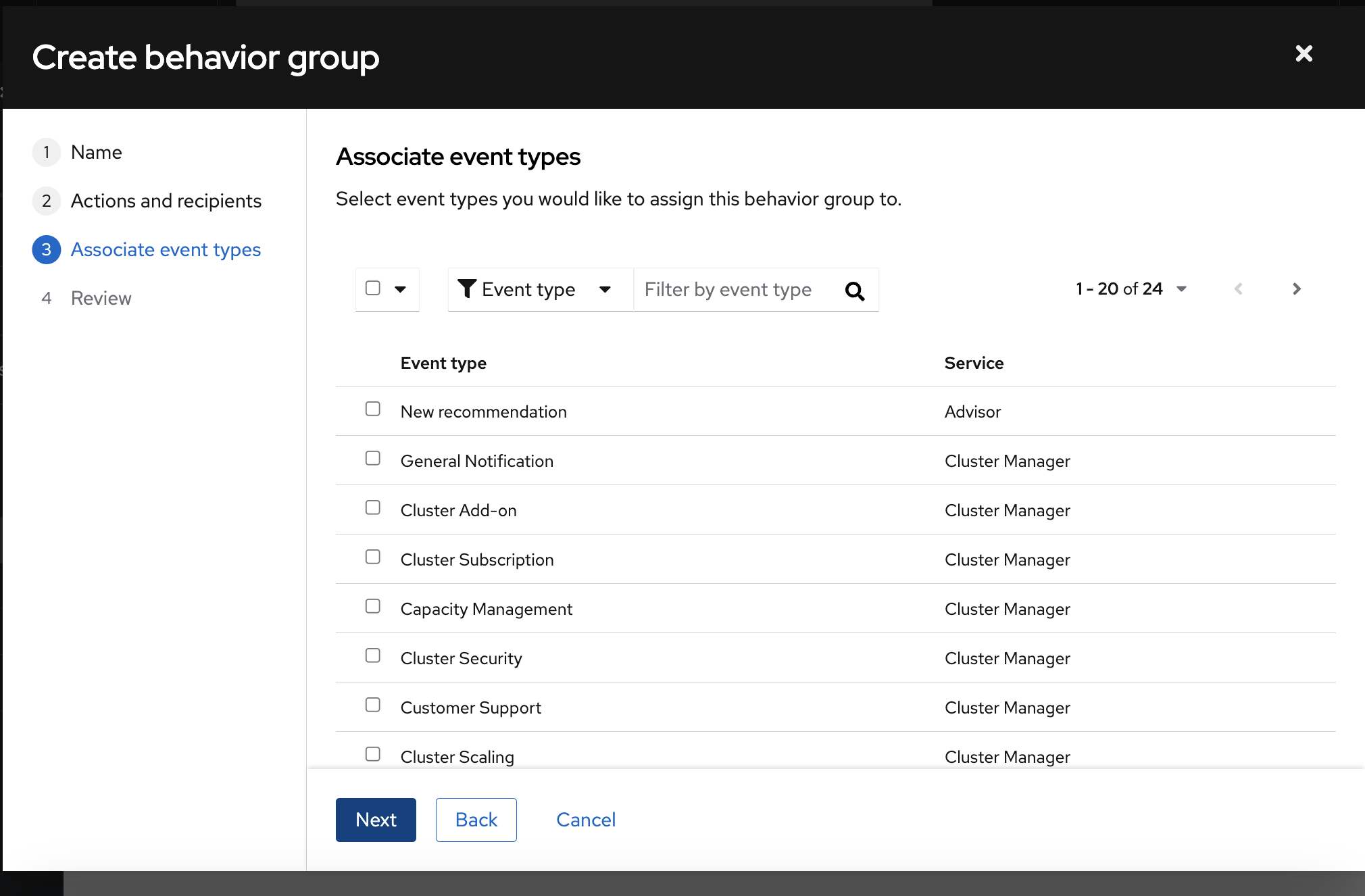Open bulk select dropdown caret
The height and width of the screenshot is (896, 1365).
[x=401, y=289]
